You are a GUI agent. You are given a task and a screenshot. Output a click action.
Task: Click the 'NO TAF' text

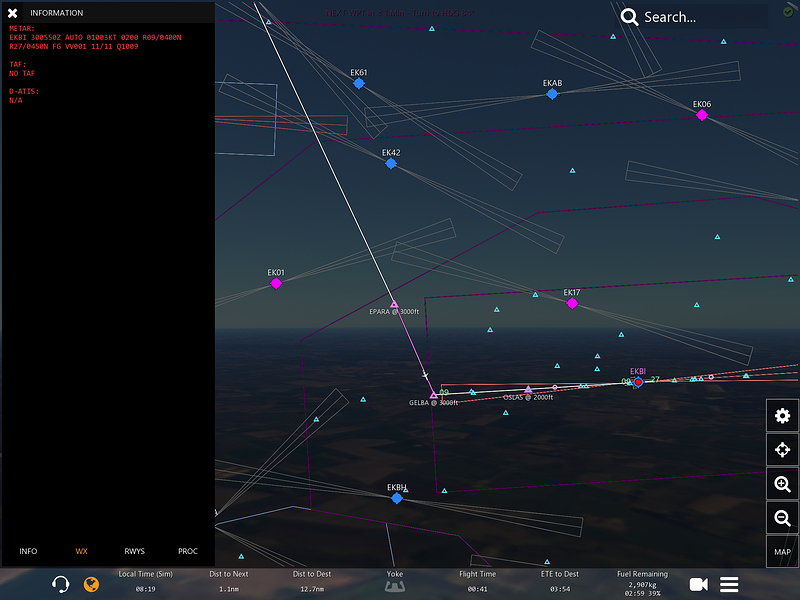pyautogui.click(x=22, y=73)
